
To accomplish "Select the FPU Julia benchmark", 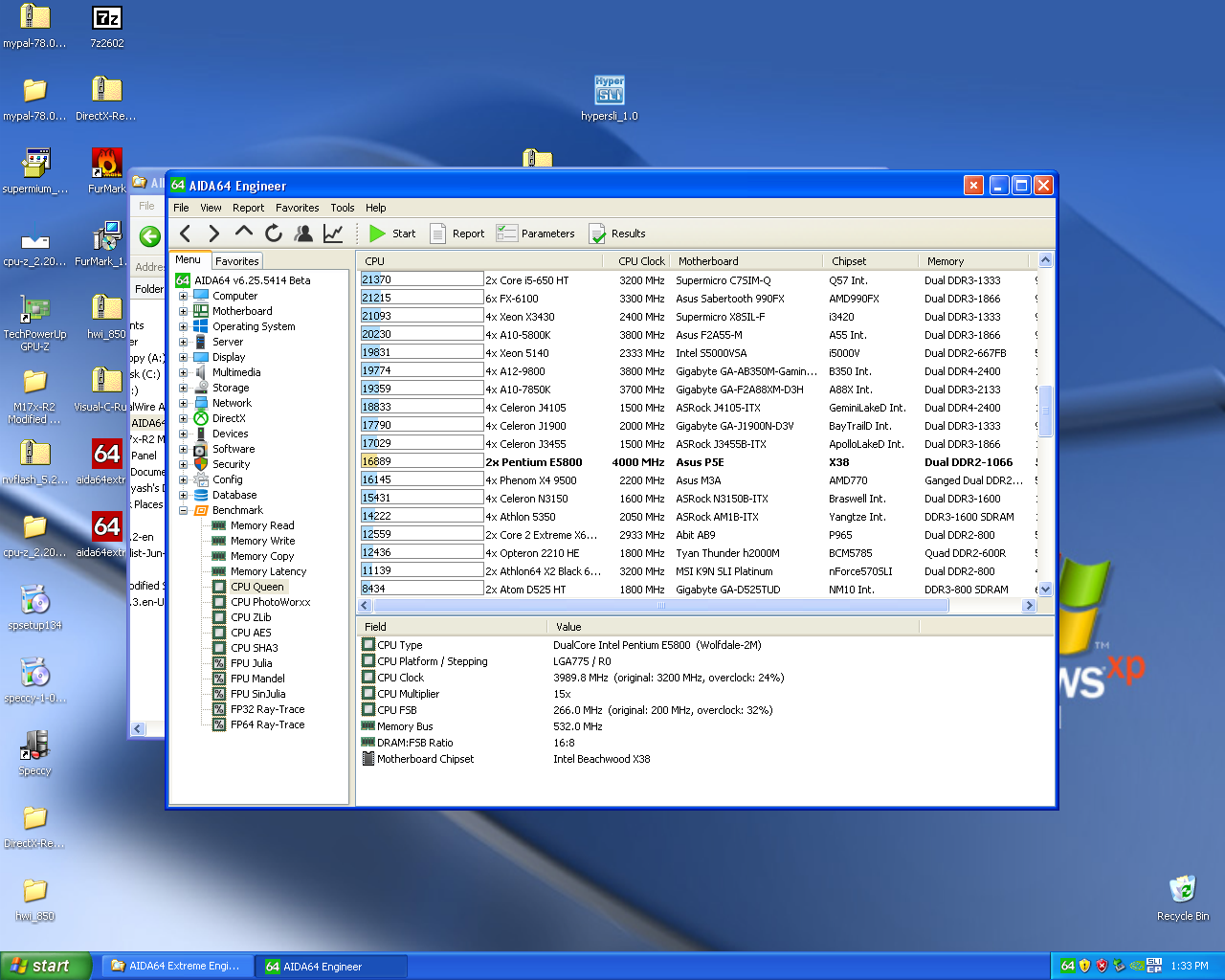I will (251, 663).
